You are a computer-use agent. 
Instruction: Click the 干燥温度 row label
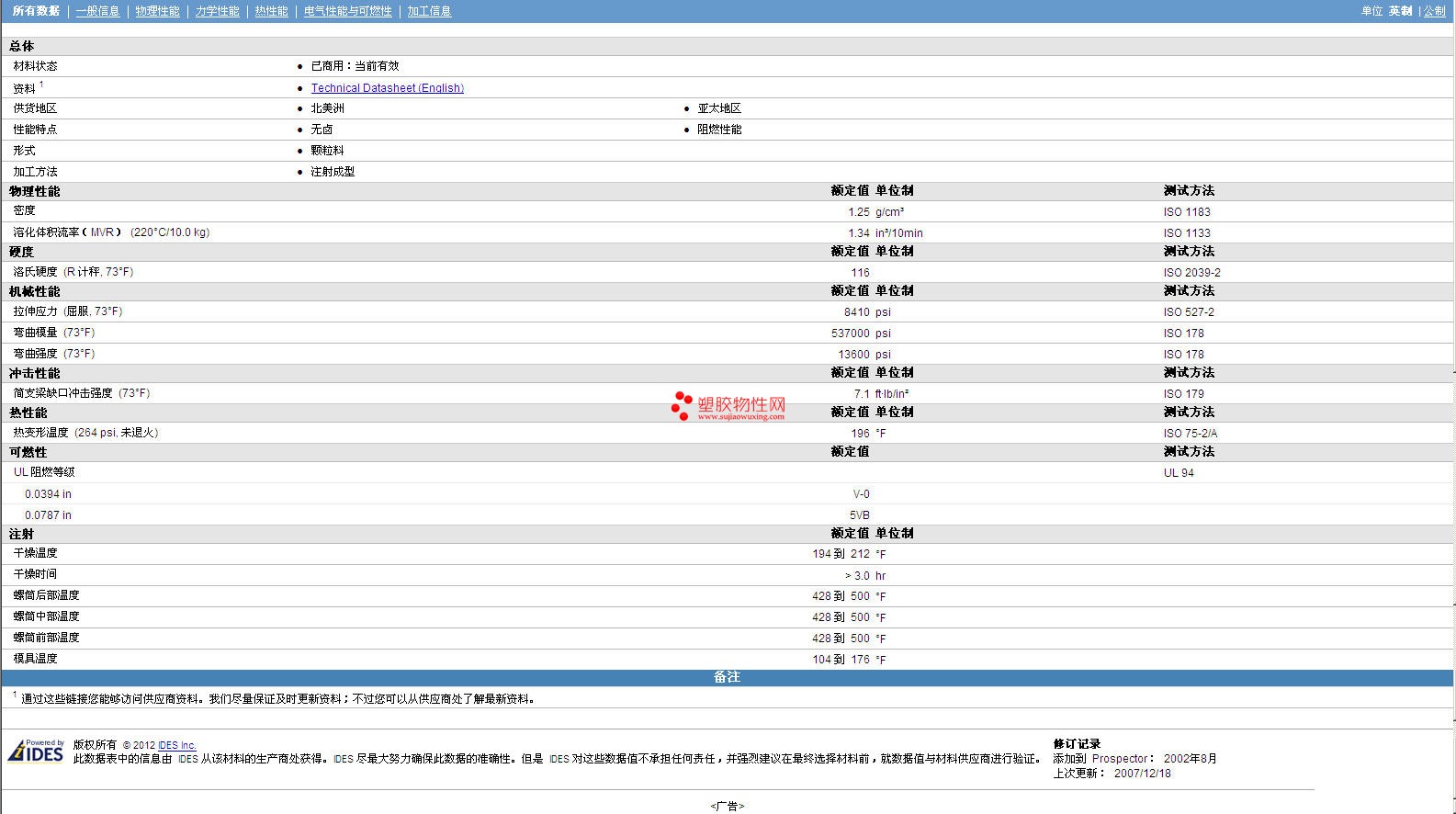35,553
